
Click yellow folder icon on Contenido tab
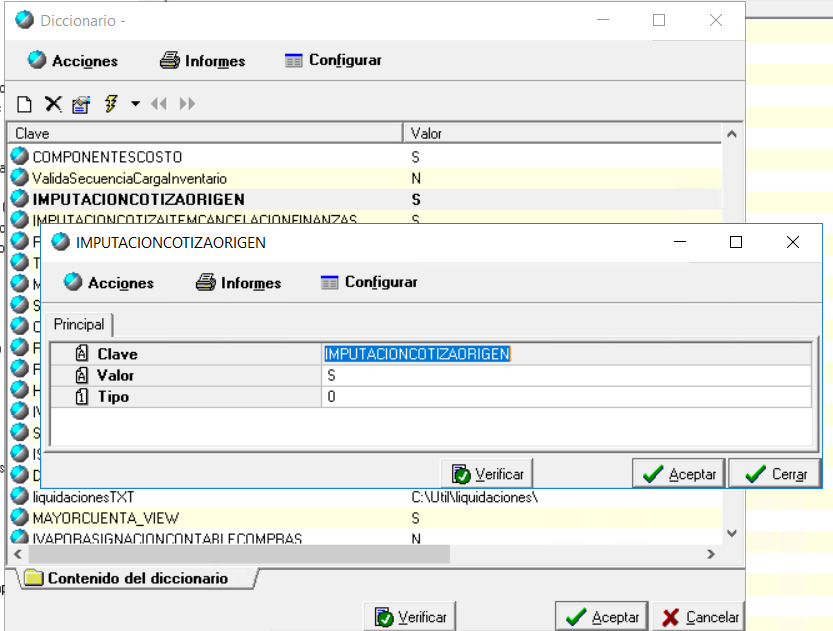33,577
